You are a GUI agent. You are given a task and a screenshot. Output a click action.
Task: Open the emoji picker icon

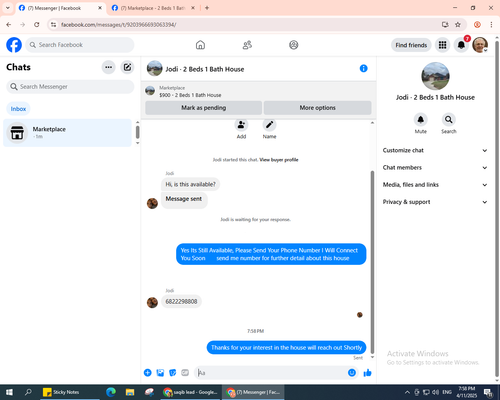point(352,373)
